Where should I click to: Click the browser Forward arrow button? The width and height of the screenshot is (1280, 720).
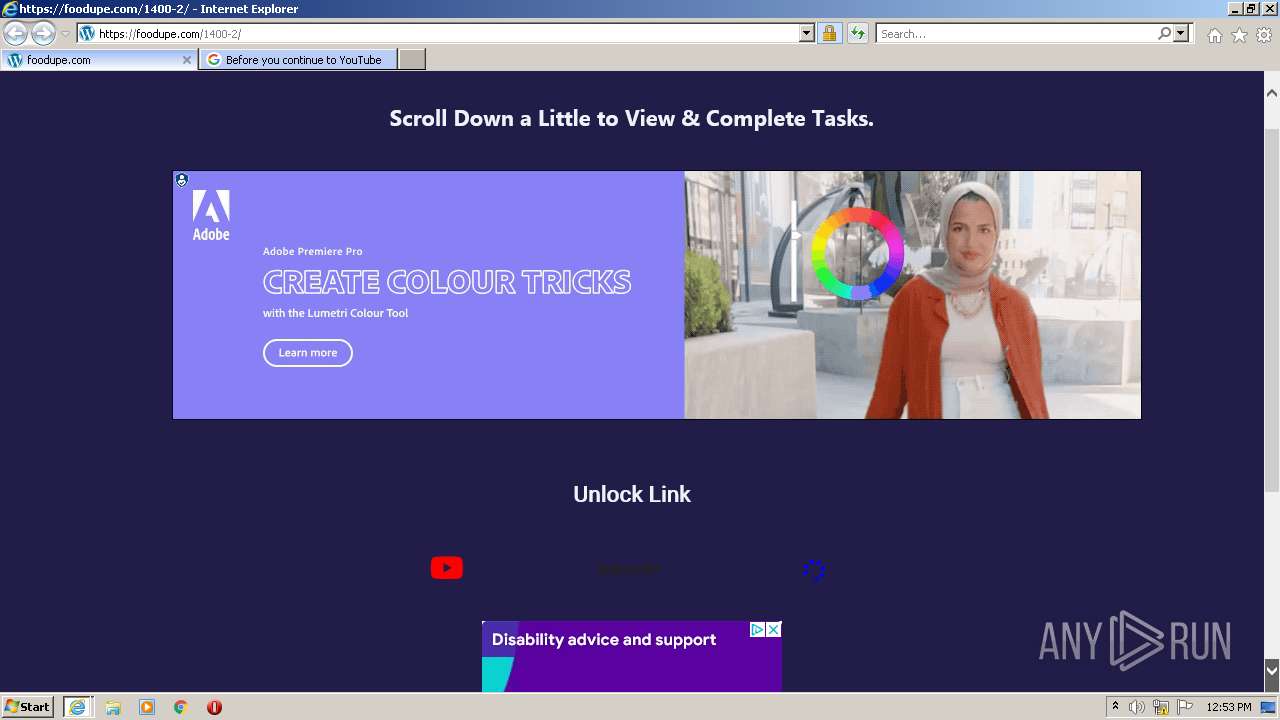point(43,33)
